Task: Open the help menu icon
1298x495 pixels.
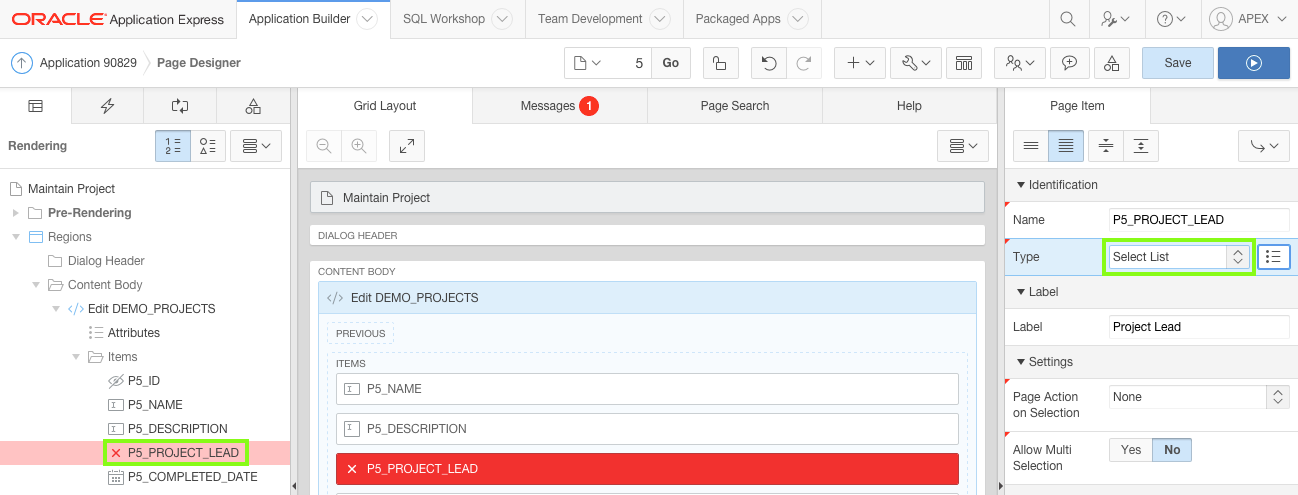Action: point(1170,19)
